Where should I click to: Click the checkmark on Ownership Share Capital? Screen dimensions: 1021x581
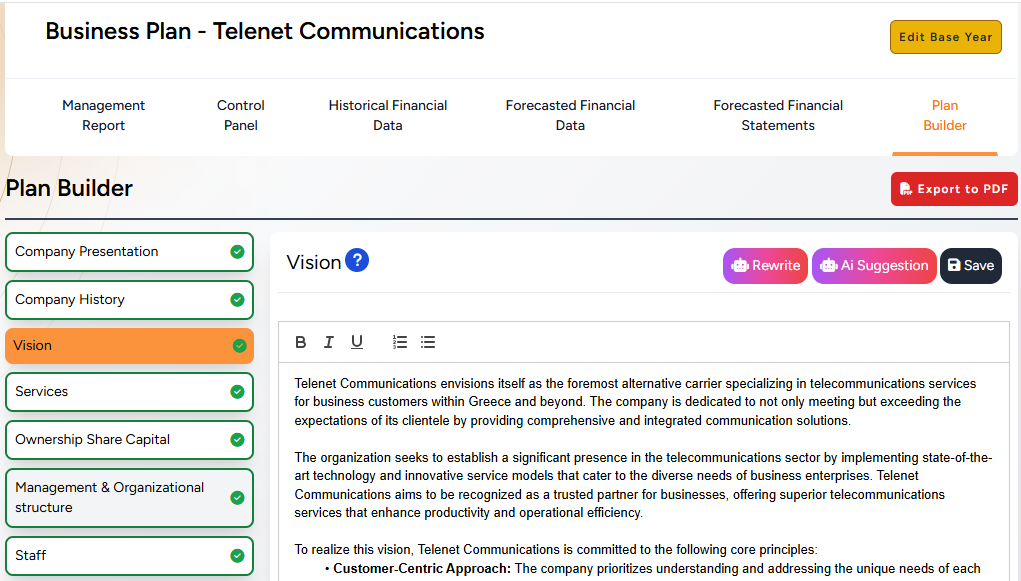(x=238, y=440)
